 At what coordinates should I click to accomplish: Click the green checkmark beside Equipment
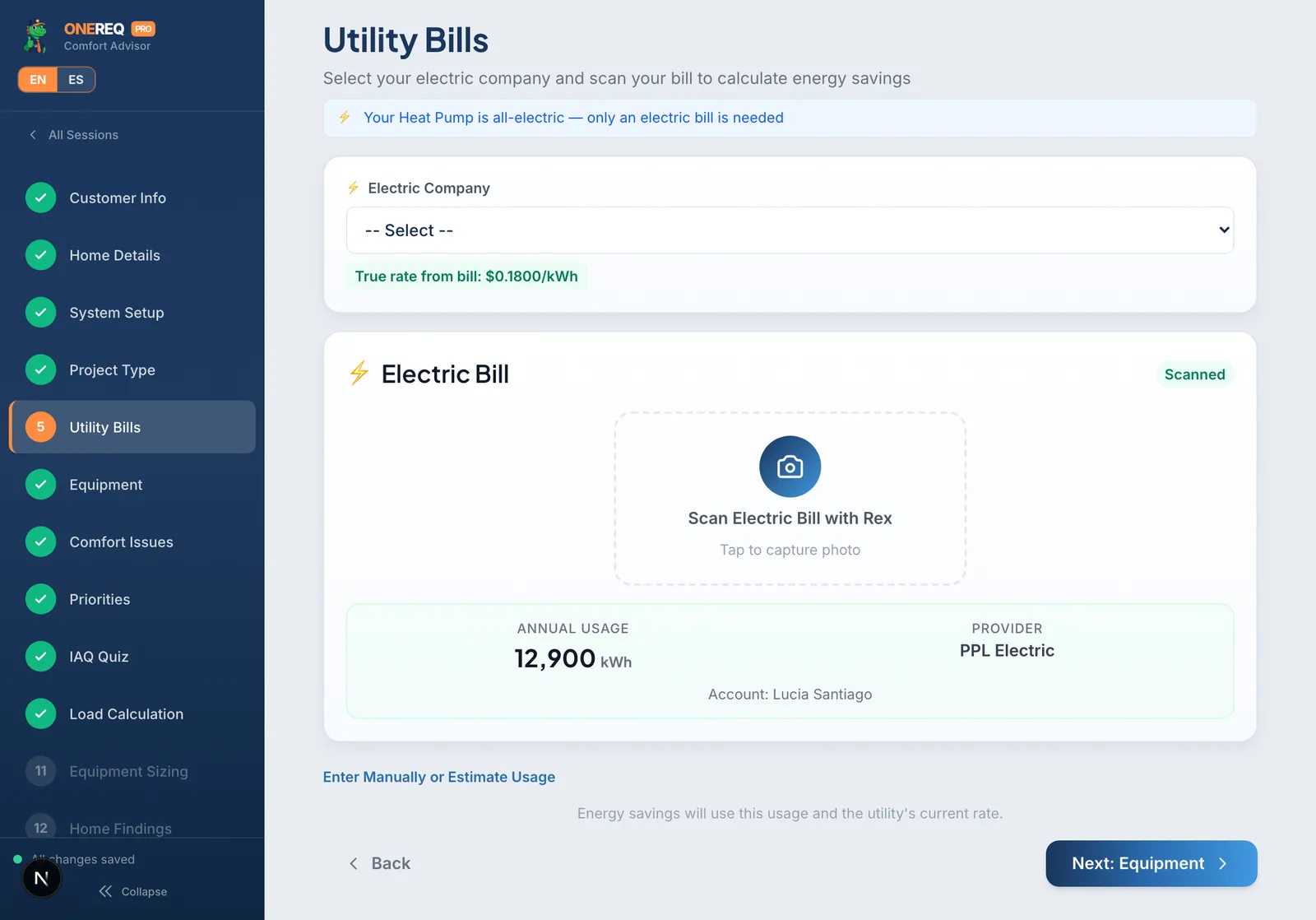tap(40, 485)
